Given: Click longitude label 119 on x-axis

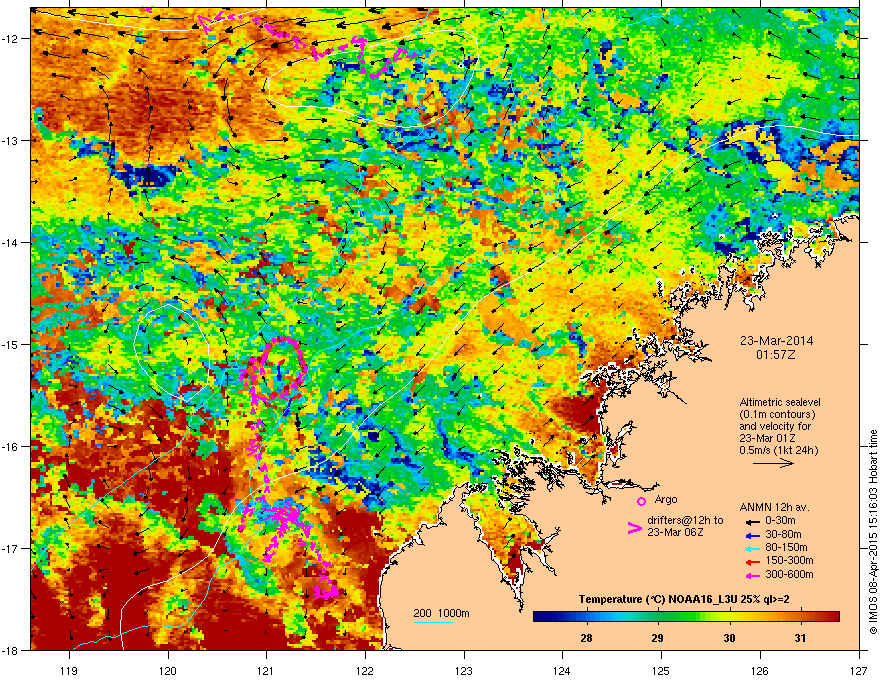Looking at the screenshot, I should (69, 671).
